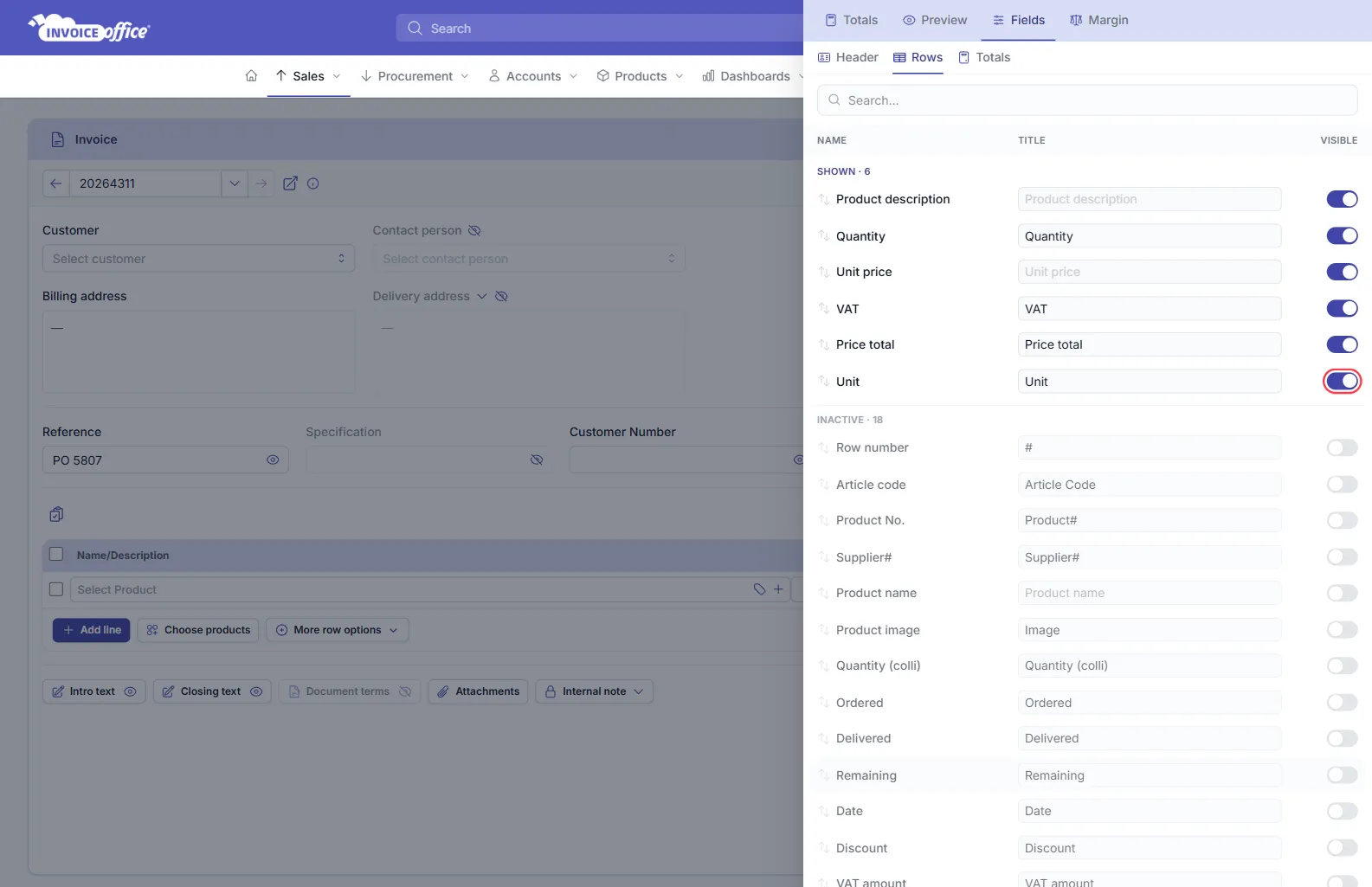Open the Internal note dropdown
1372x887 pixels.
click(x=595, y=691)
